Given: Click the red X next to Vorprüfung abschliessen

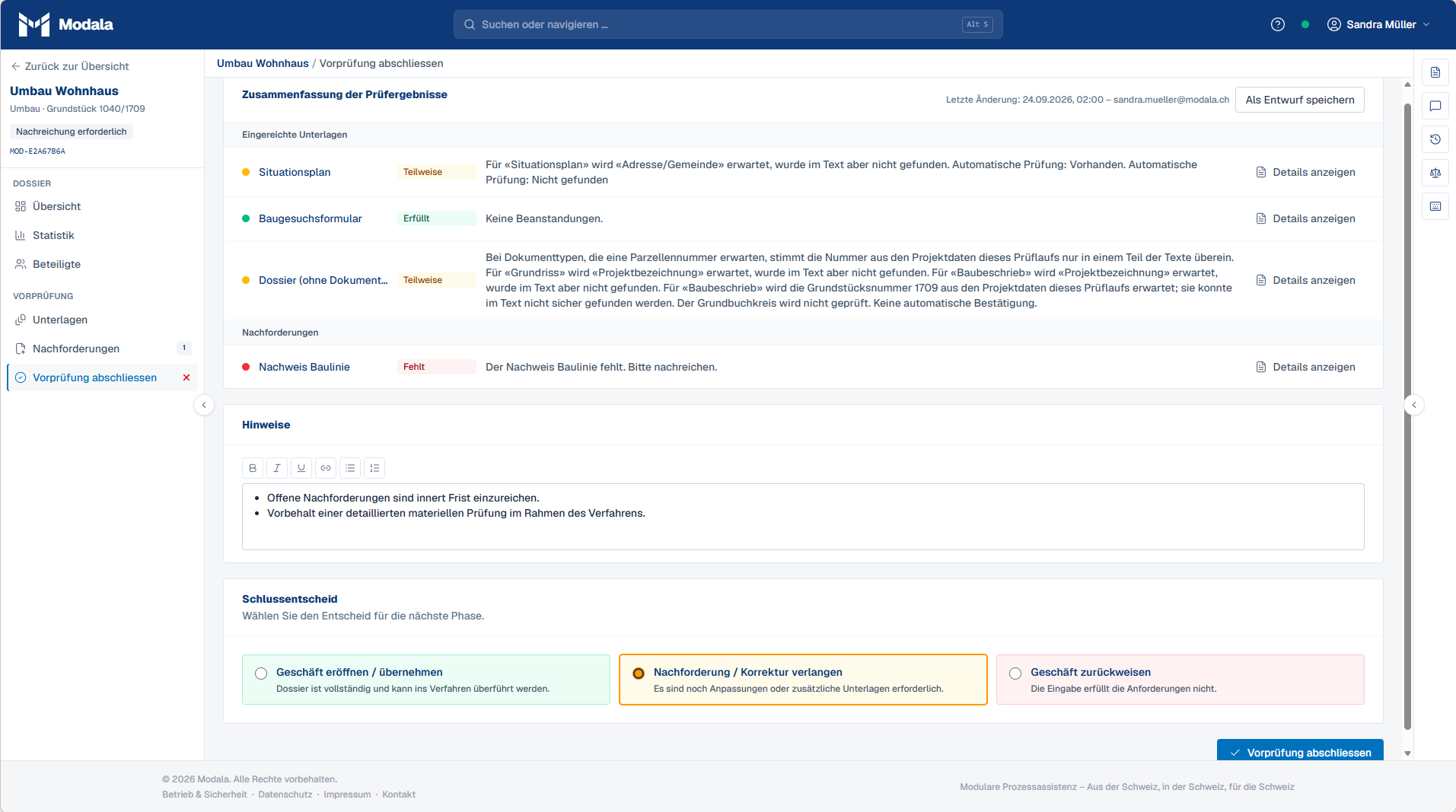Looking at the screenshot, I should (x=186, y=377).
